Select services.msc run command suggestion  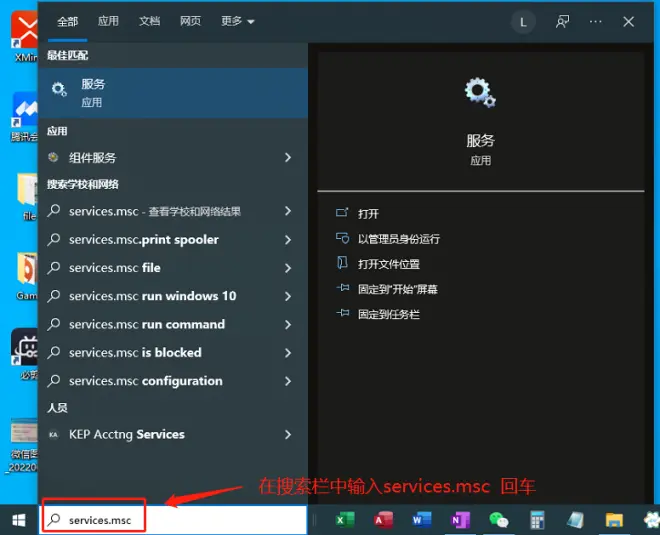173,325
